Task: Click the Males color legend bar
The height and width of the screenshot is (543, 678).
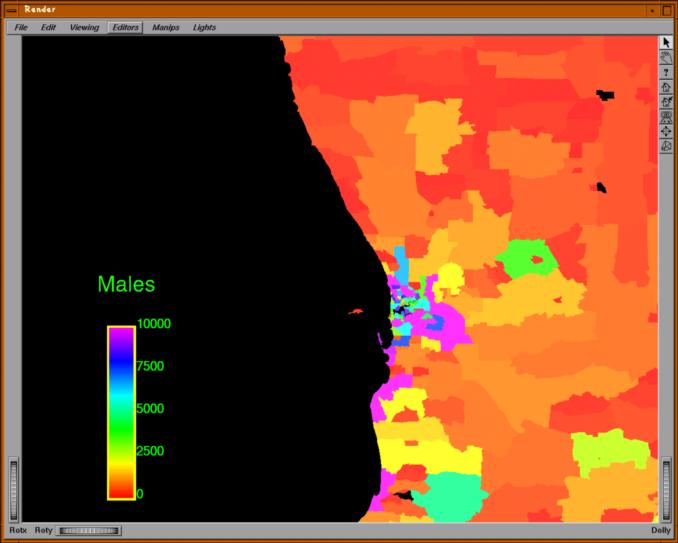Action: [121, 411]
